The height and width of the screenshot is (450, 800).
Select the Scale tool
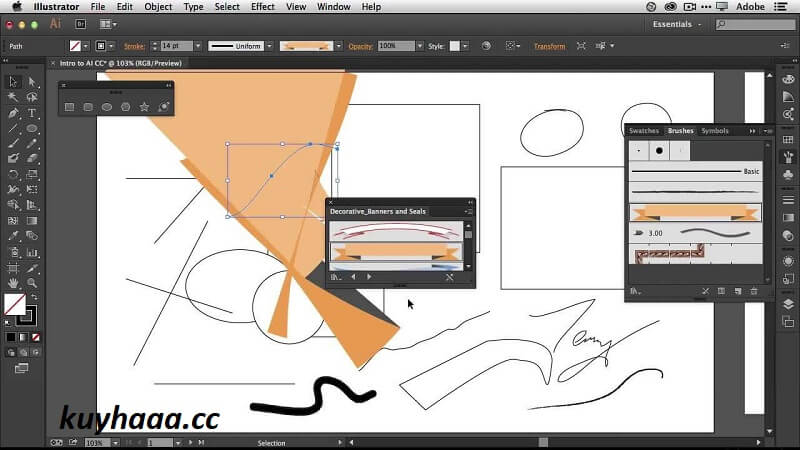pyautogui.click(x=32, y=174)
